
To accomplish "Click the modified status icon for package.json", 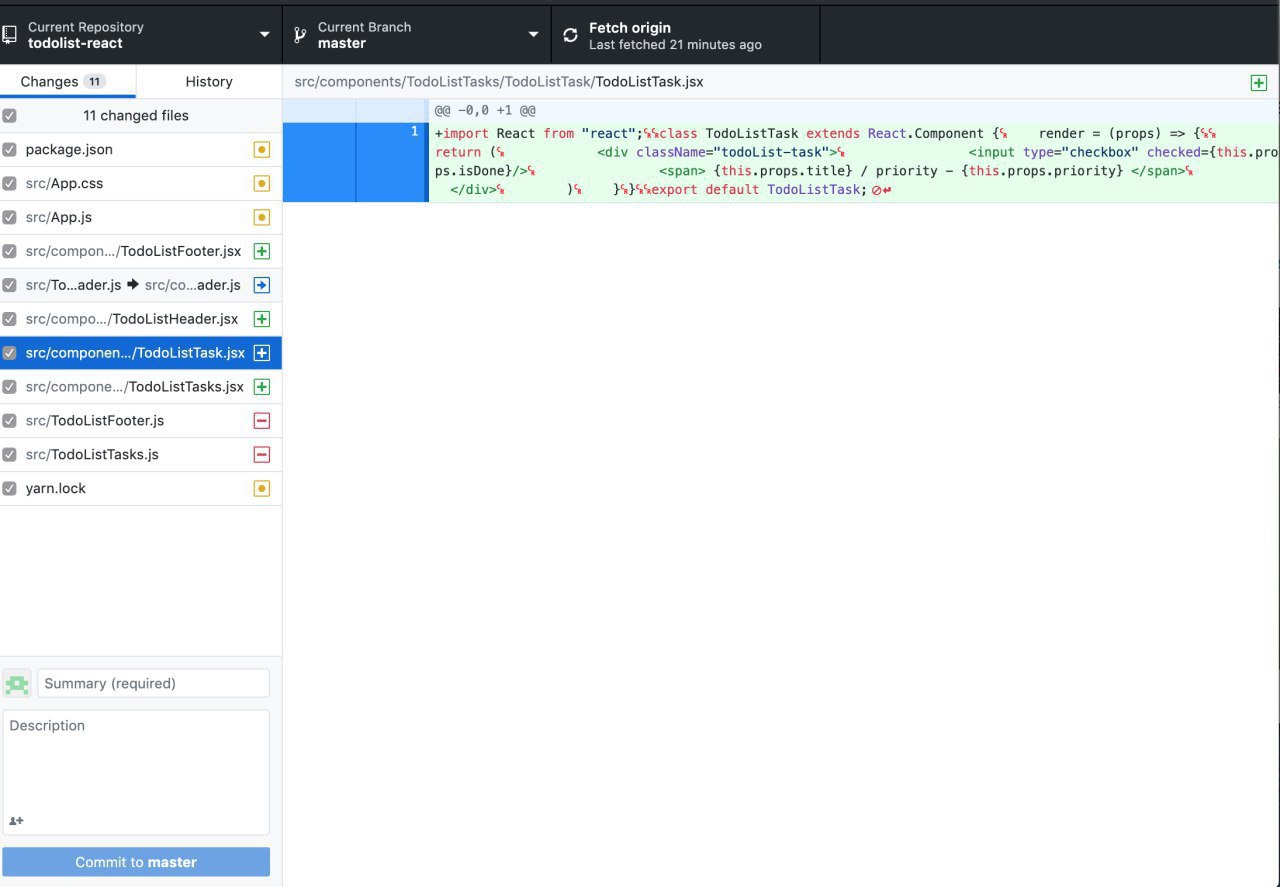I will tap(262, 150).
